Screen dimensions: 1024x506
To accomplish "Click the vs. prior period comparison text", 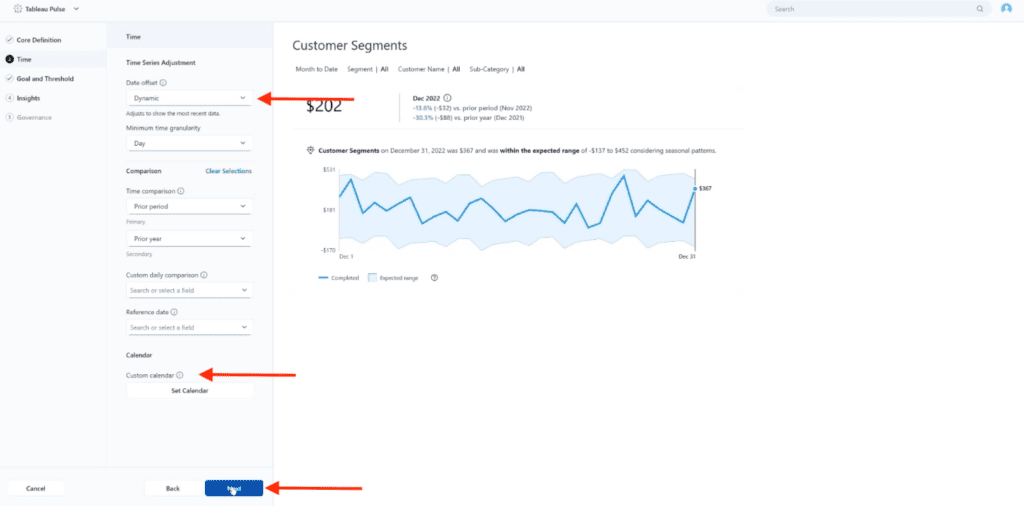I will coord(473,108).
